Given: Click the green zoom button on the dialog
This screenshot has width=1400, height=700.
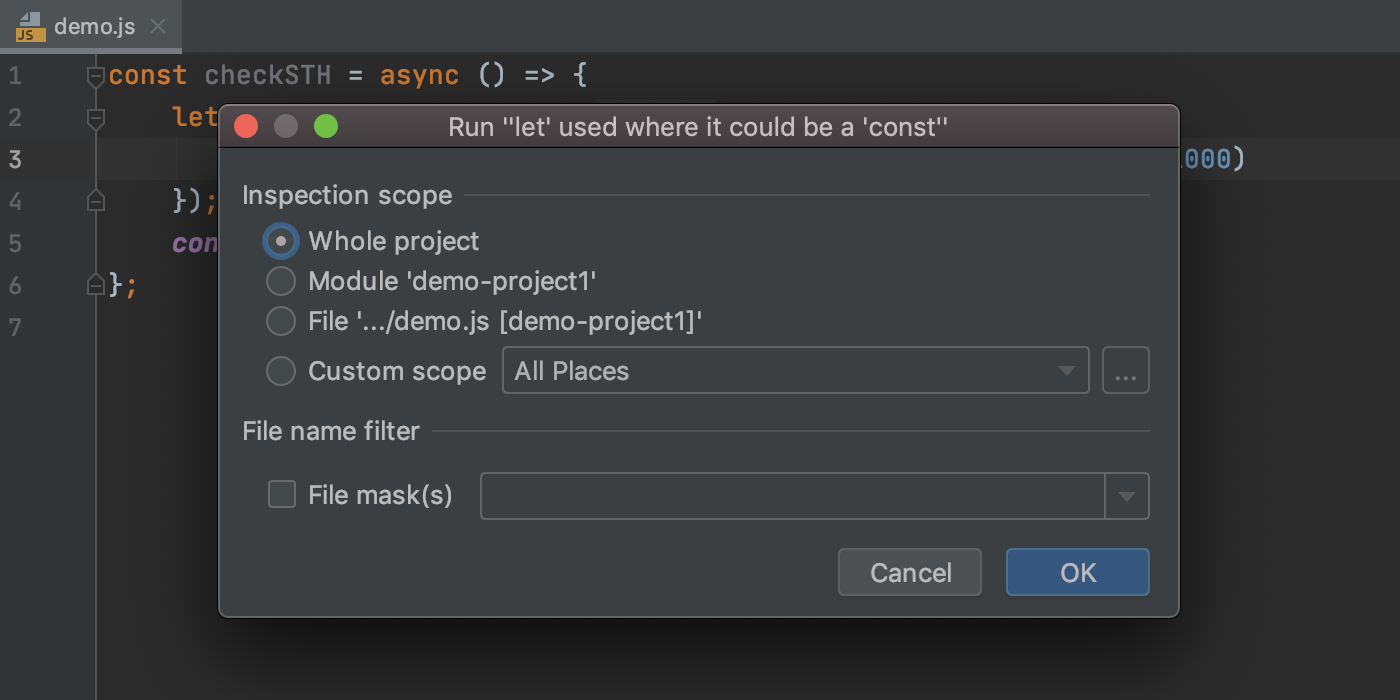Looking at the screenshot, I should point(325,127).
